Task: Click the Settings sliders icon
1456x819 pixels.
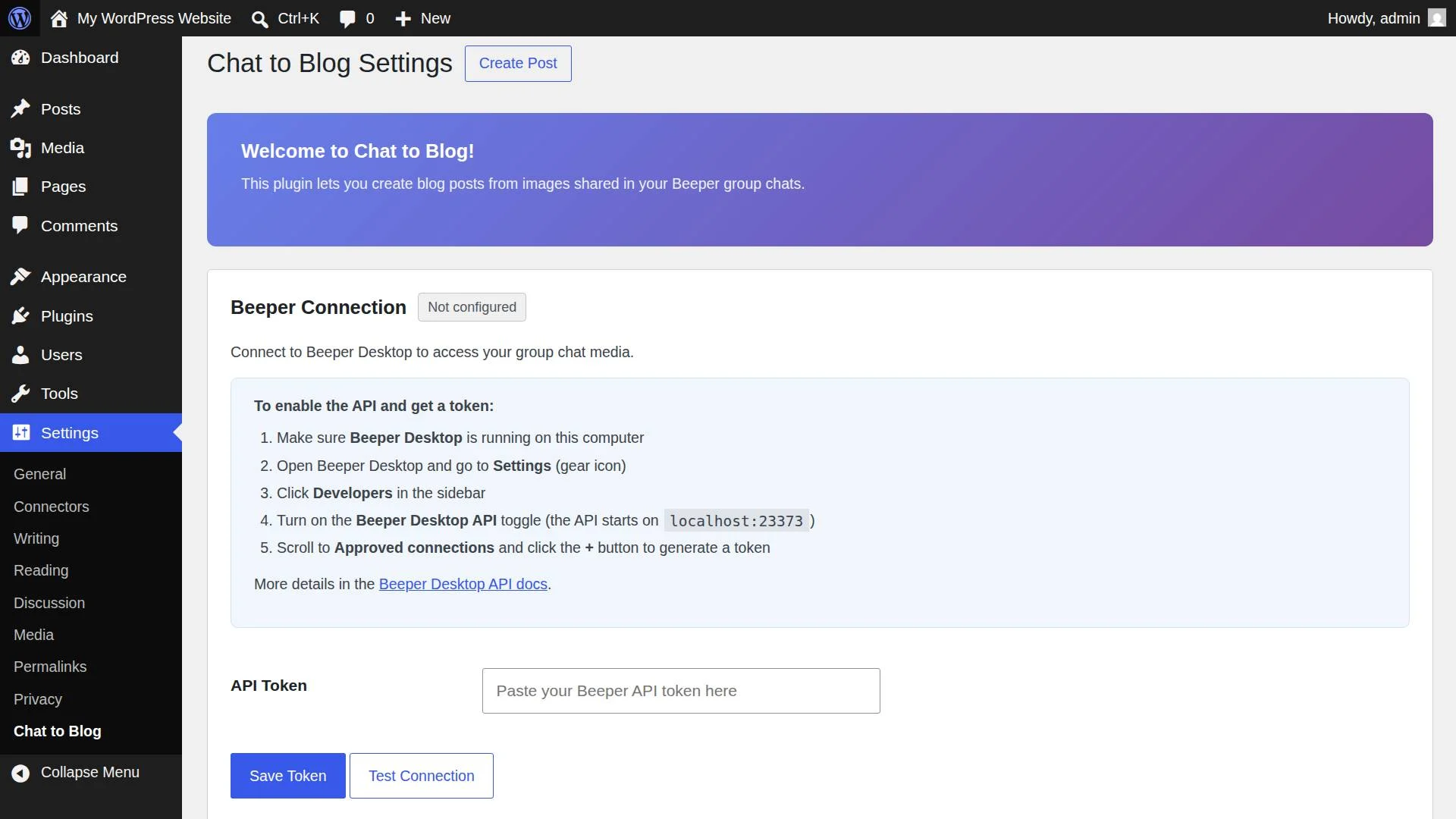Action: click(20, 433)
